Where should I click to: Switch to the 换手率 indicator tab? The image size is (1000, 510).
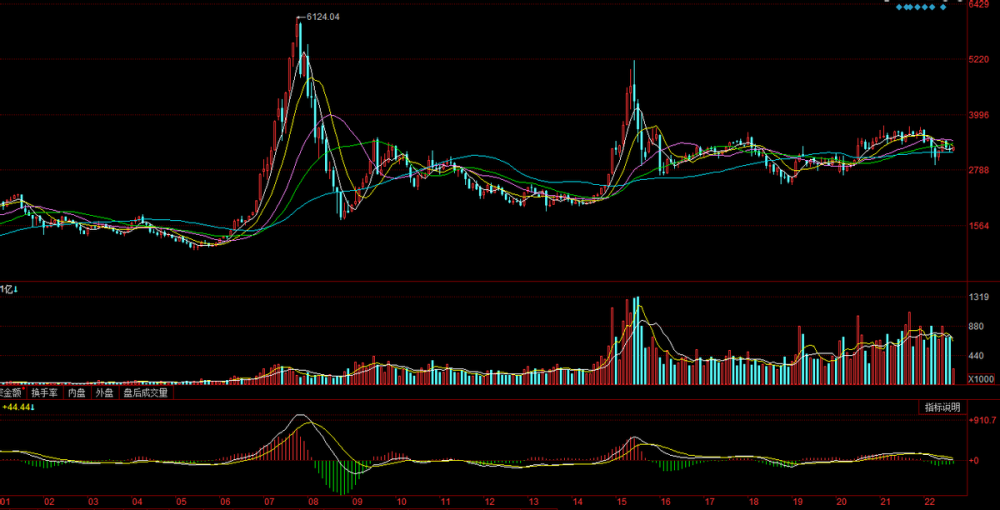point(45,393)
